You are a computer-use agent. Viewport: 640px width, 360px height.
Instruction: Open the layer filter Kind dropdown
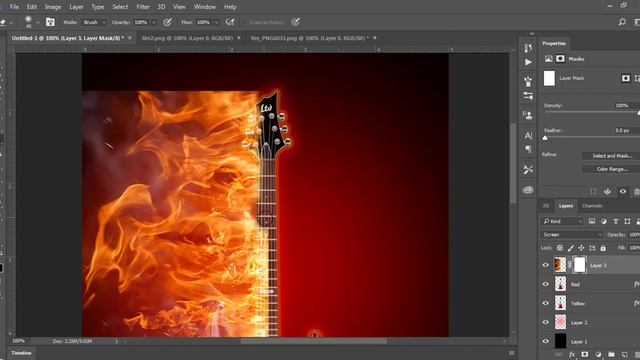point(562,221)
